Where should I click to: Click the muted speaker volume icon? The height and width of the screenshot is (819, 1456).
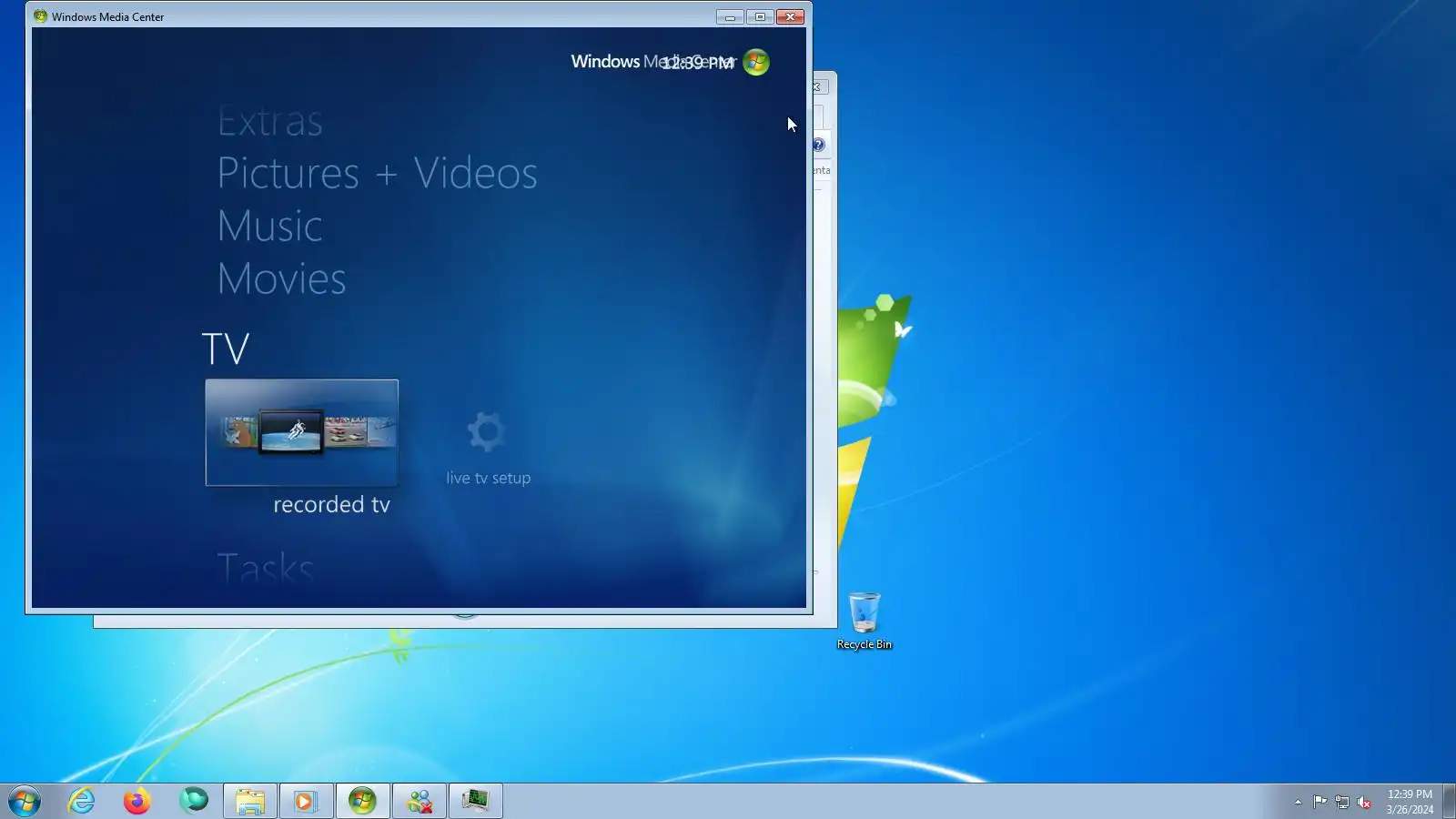tap(1364, 802)
